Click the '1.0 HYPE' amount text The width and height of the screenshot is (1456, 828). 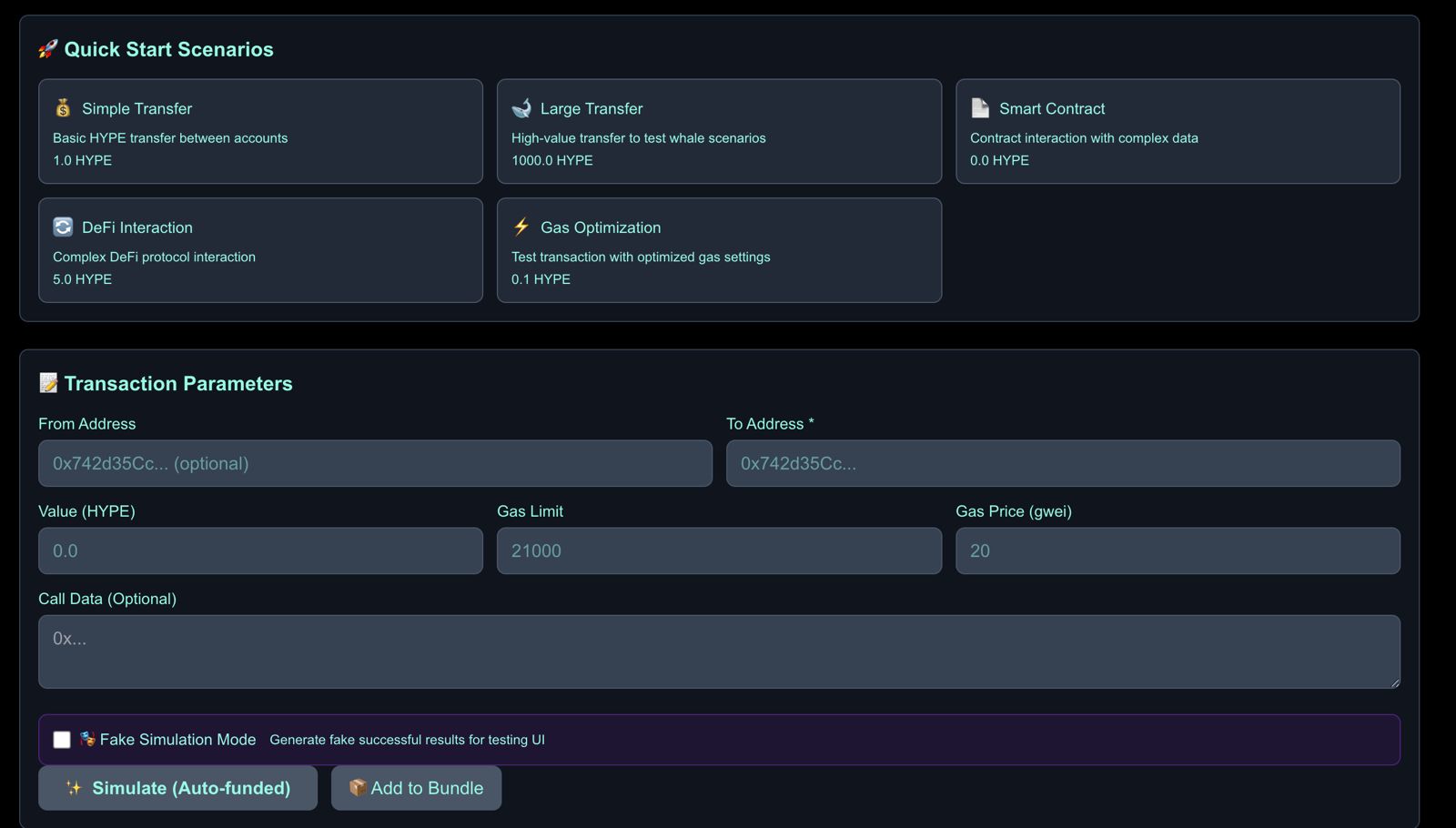click(x=82, y=160)
